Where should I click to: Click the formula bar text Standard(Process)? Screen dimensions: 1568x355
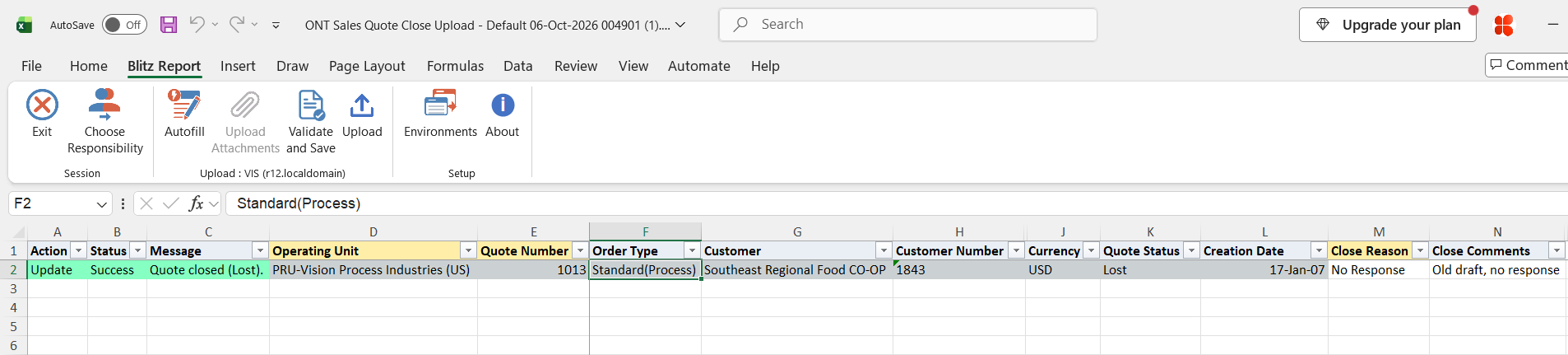click(x=299, y=203)
